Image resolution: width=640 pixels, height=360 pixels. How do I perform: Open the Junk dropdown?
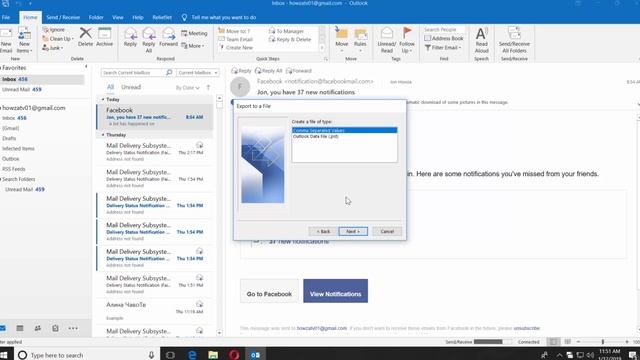coord(53,48)
